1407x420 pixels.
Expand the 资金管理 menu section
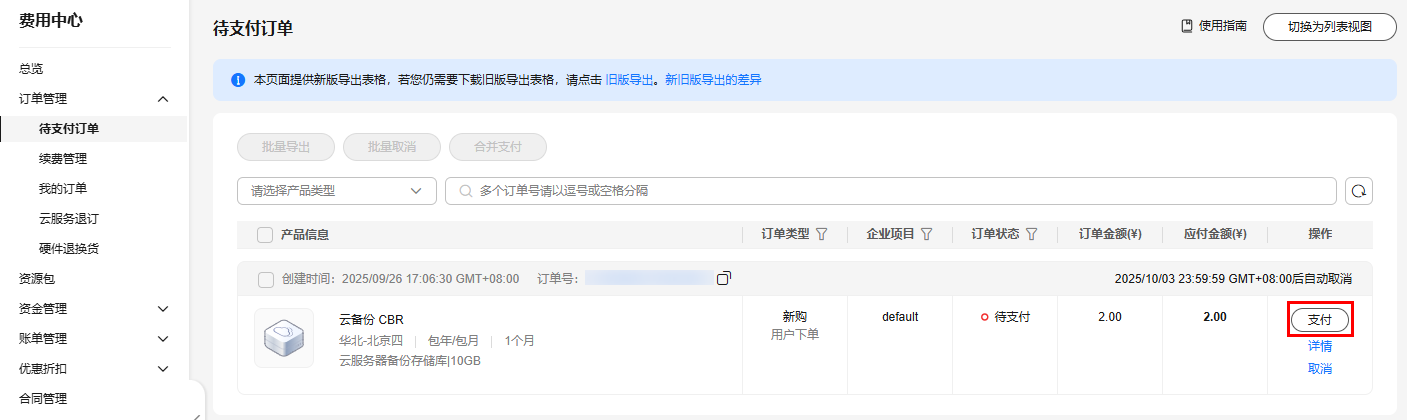tap(164, 309)
